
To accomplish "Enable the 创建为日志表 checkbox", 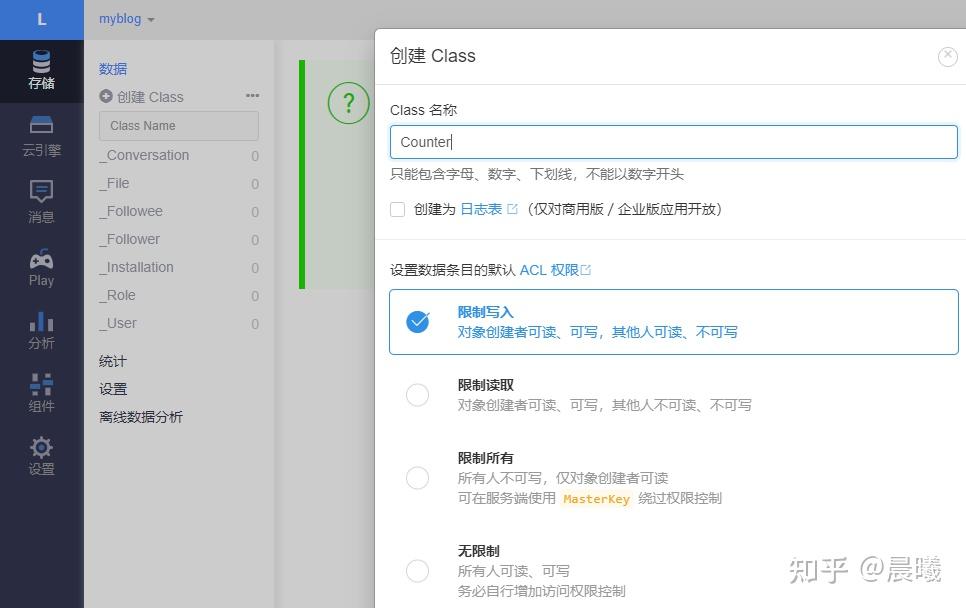I will [397, 209].
